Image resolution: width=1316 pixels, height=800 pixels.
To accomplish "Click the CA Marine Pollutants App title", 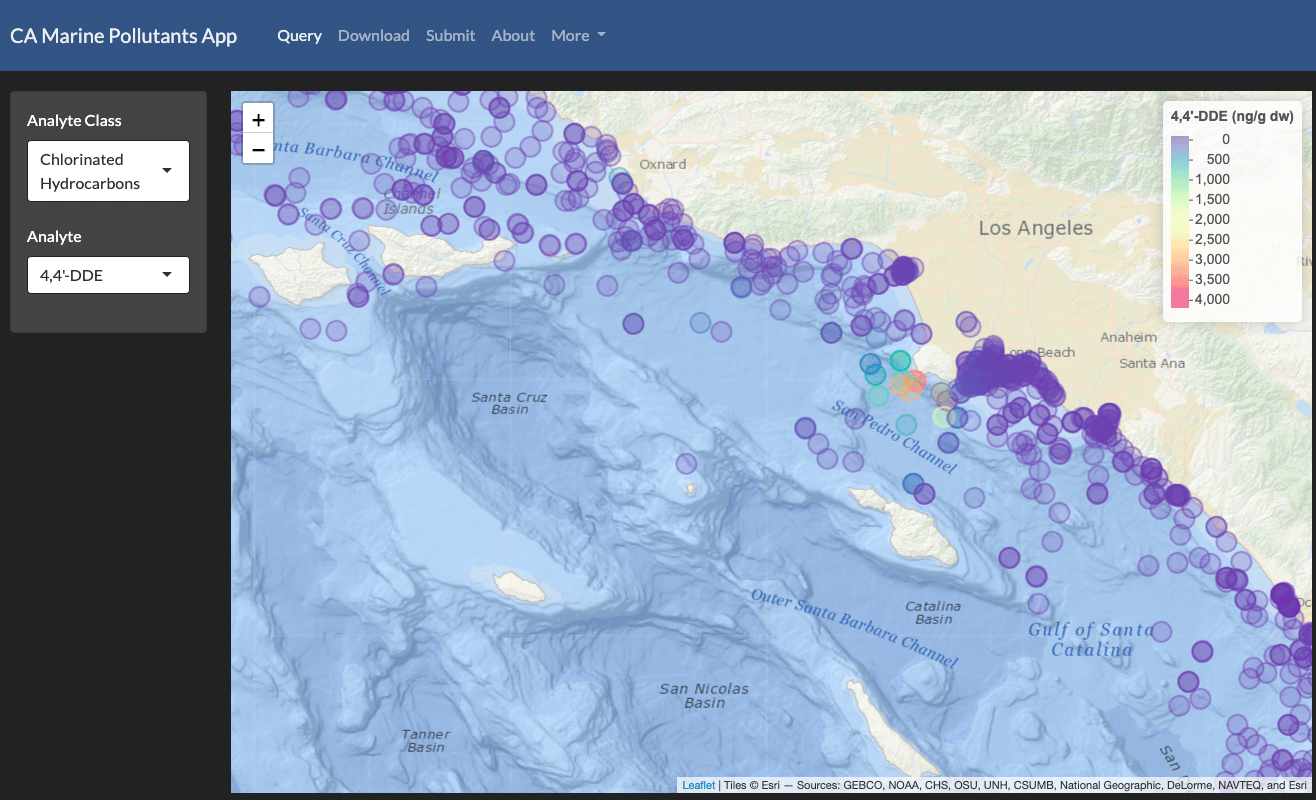I will point(123,35).
